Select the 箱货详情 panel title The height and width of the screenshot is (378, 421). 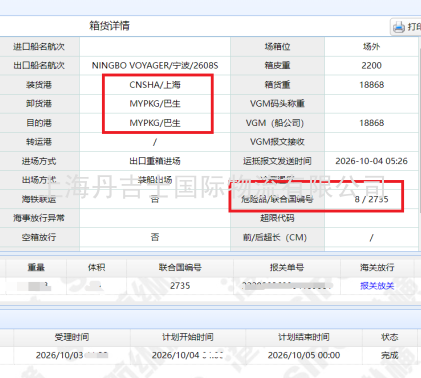pos(109,26)
